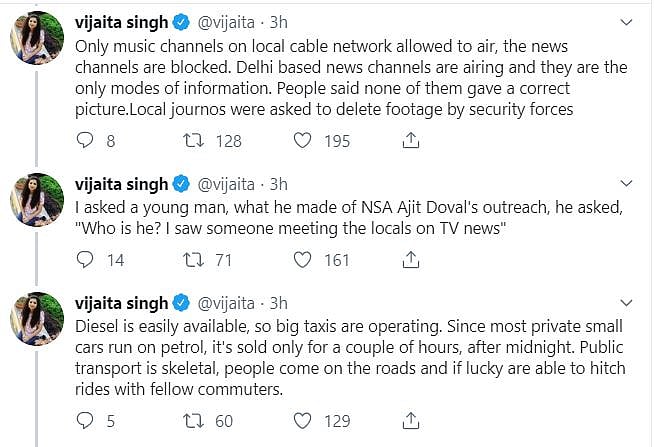Reply to the diesel availability tweet
The image size is (654, 447).
[85, 421]
